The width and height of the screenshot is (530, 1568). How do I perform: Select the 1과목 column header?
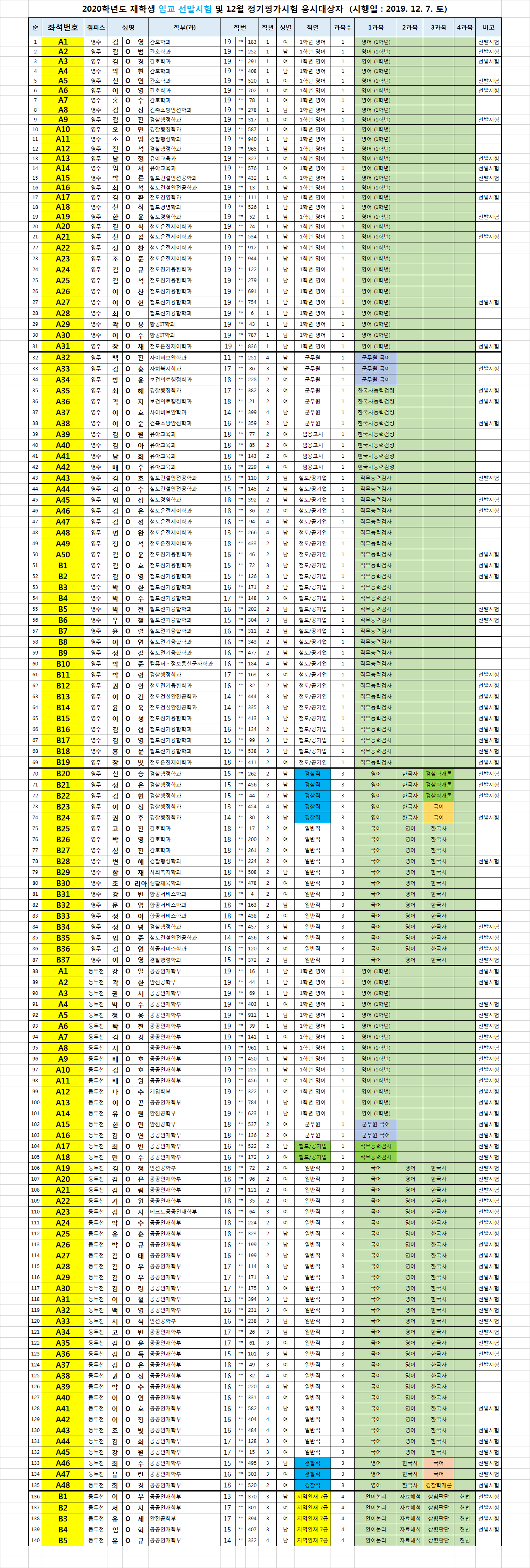click(375, 28)
